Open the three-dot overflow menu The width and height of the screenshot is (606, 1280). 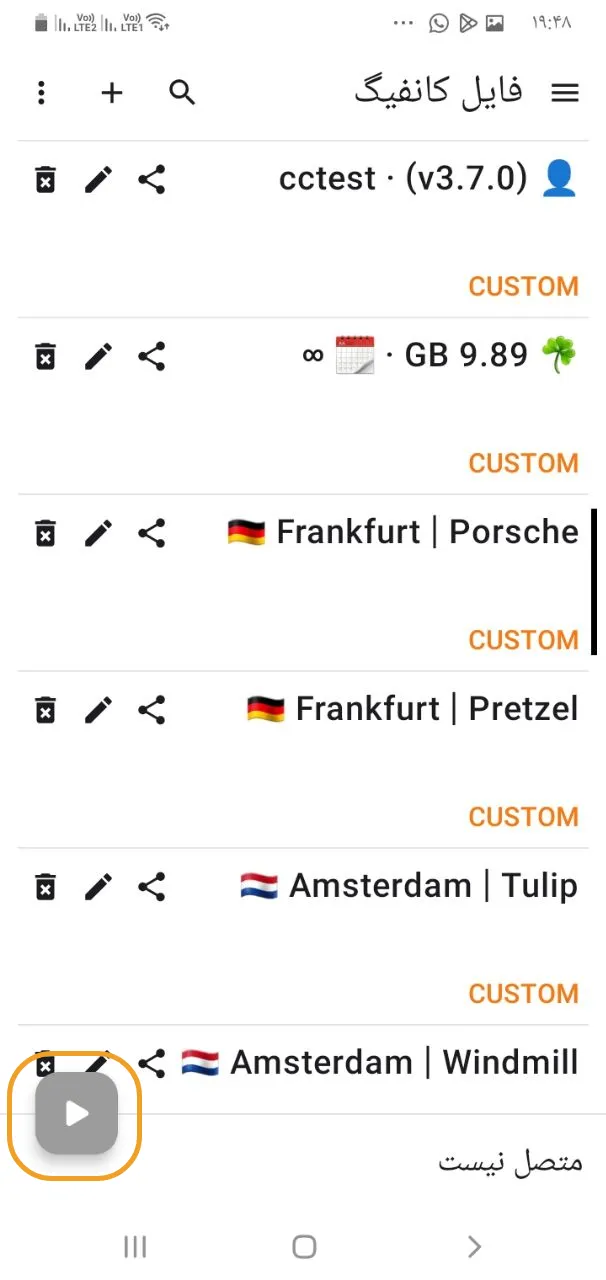[x=41, y=93]
